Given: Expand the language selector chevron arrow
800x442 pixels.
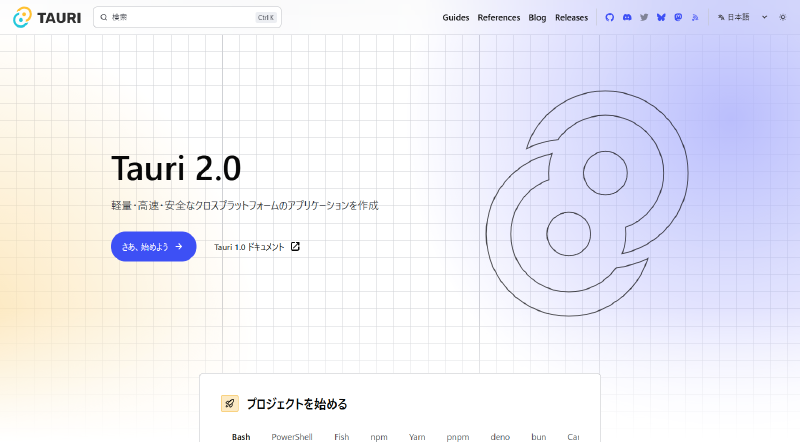Looking at the screenshot, I should (765, 17).
